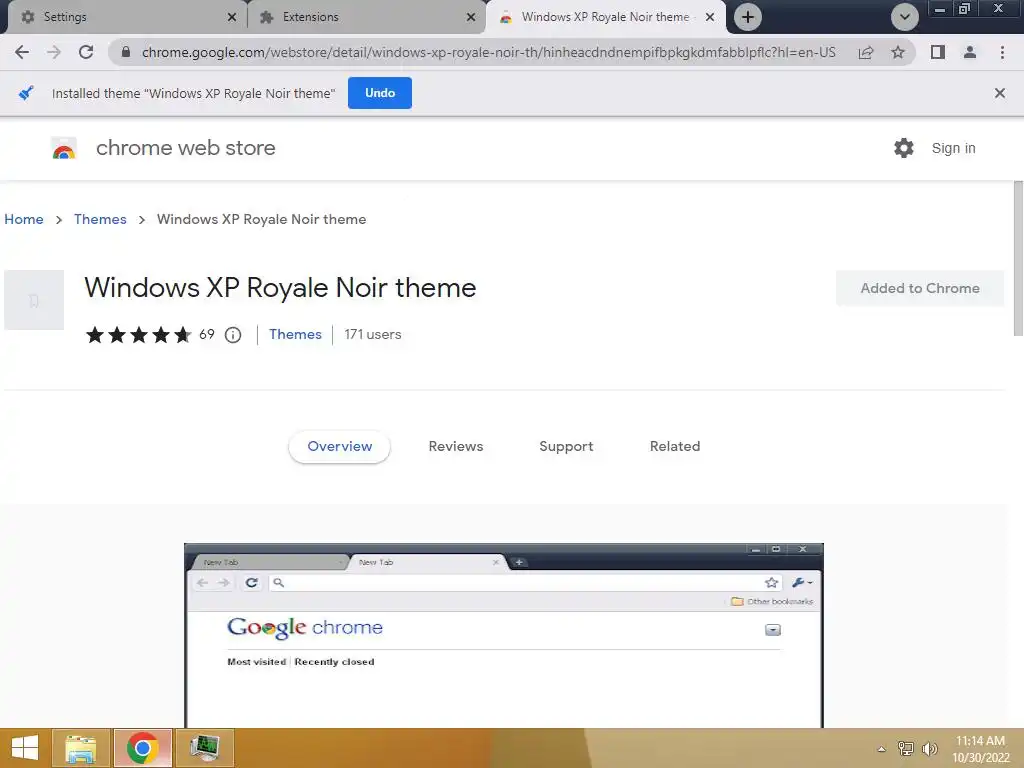Show hidden system tray icons

click(881, 749)
